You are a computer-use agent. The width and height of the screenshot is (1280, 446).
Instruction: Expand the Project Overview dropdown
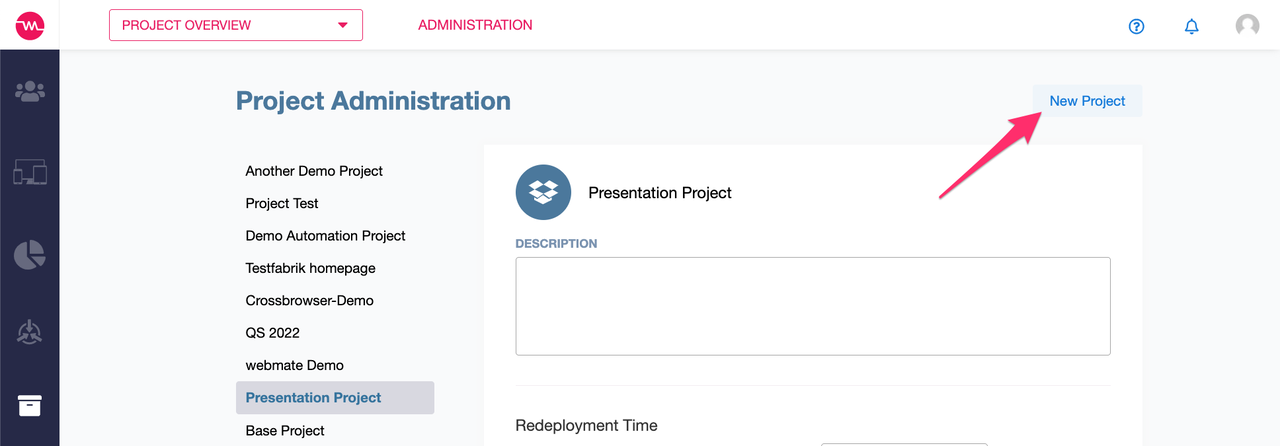coord(236,25)
